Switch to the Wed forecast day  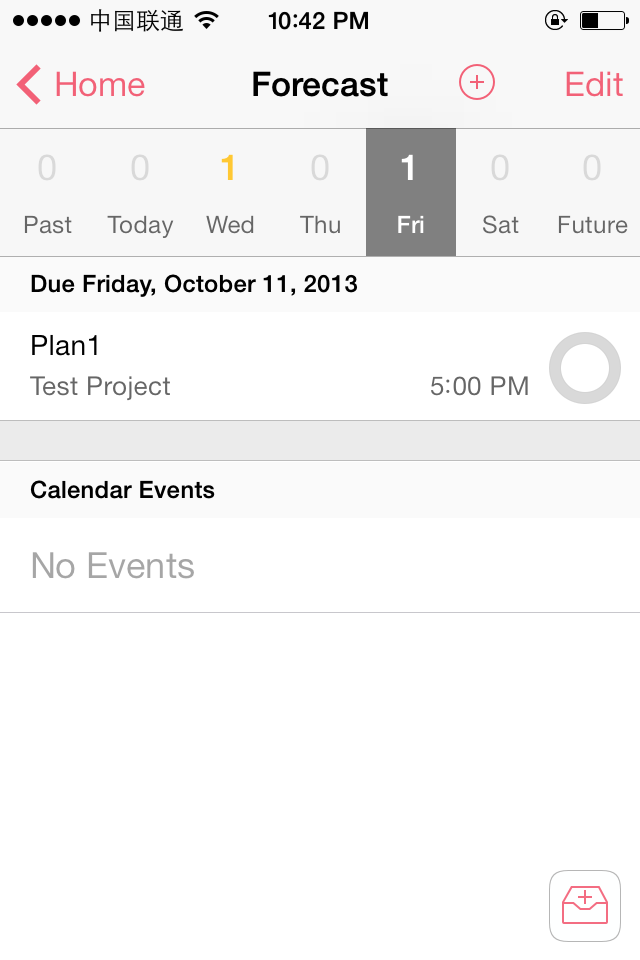pos(230,192)
